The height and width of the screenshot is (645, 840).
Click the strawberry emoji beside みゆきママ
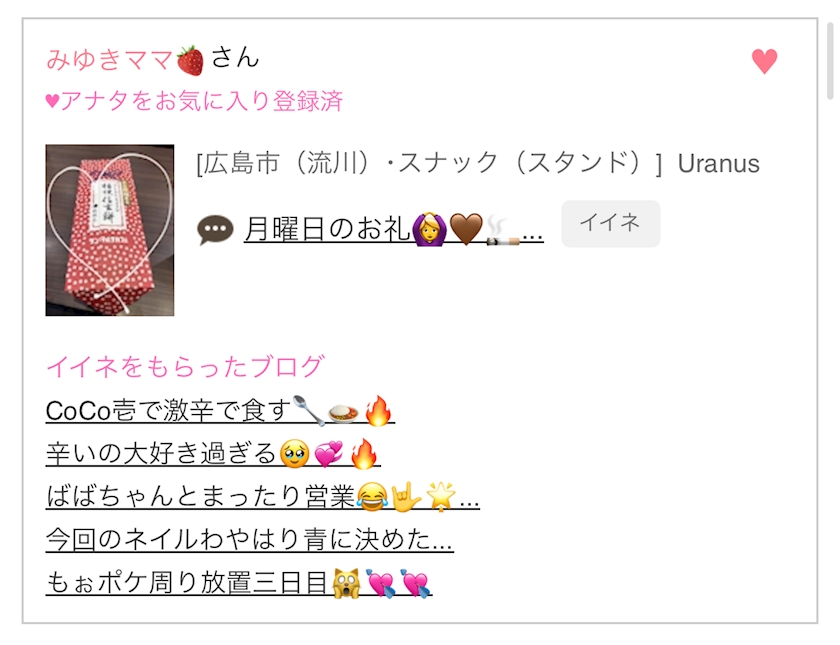[x=190, y=60]
